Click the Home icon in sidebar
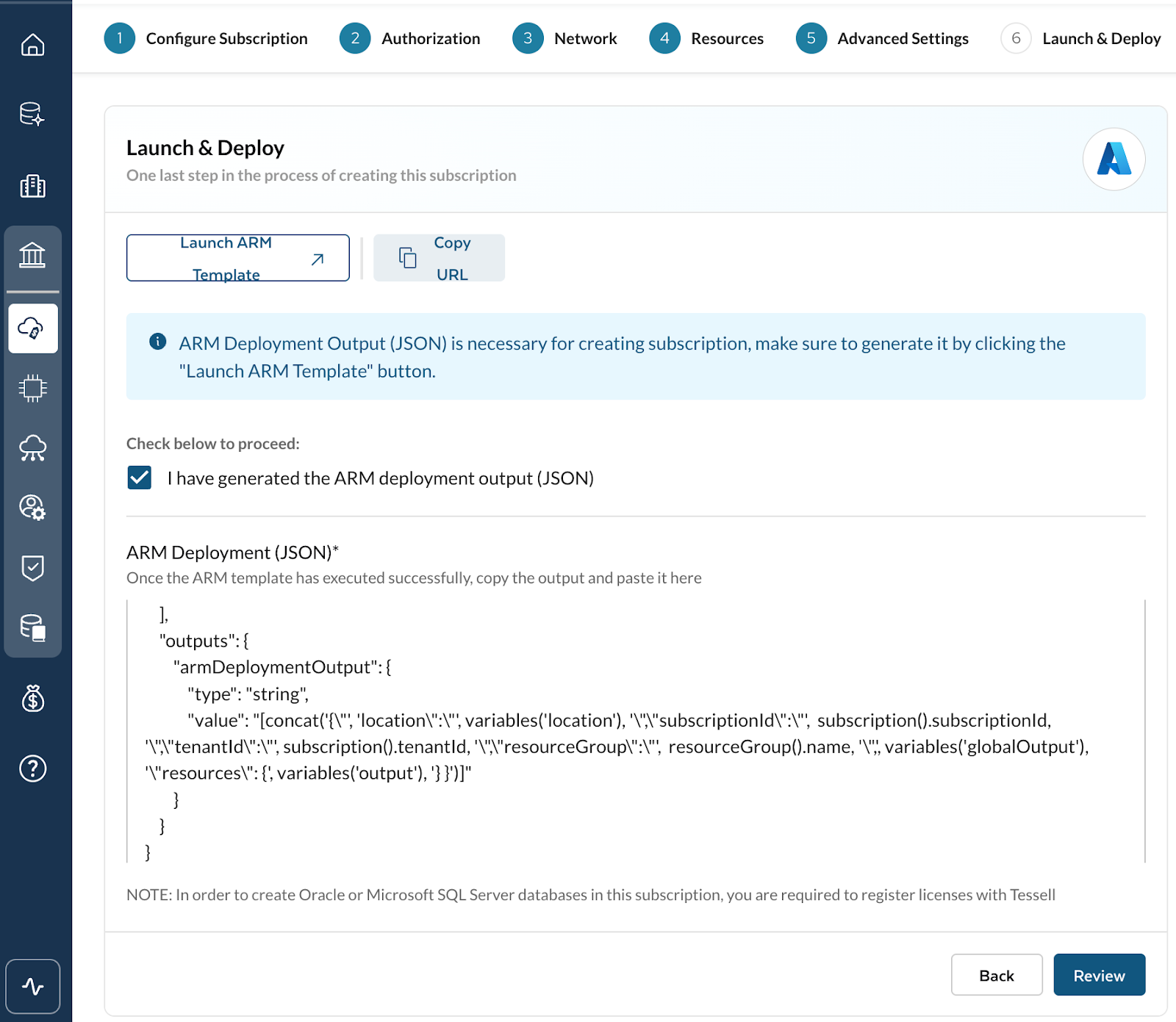Image resolution: width=1176 pixels, height=1022 pixels. pos(32,45)
